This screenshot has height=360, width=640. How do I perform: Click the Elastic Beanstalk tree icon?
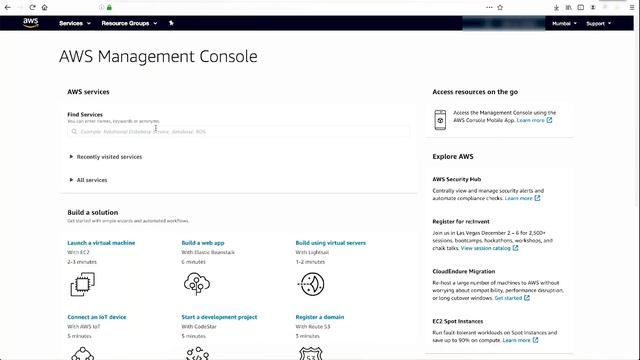point(197,284)
